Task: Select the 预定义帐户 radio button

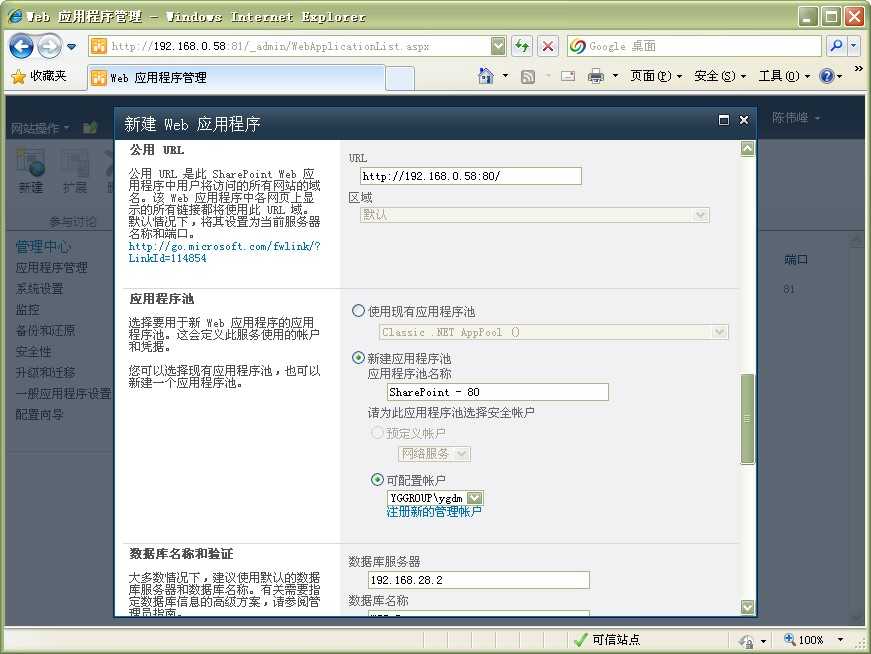Action: pyautogui.click(x=377, y=432)
